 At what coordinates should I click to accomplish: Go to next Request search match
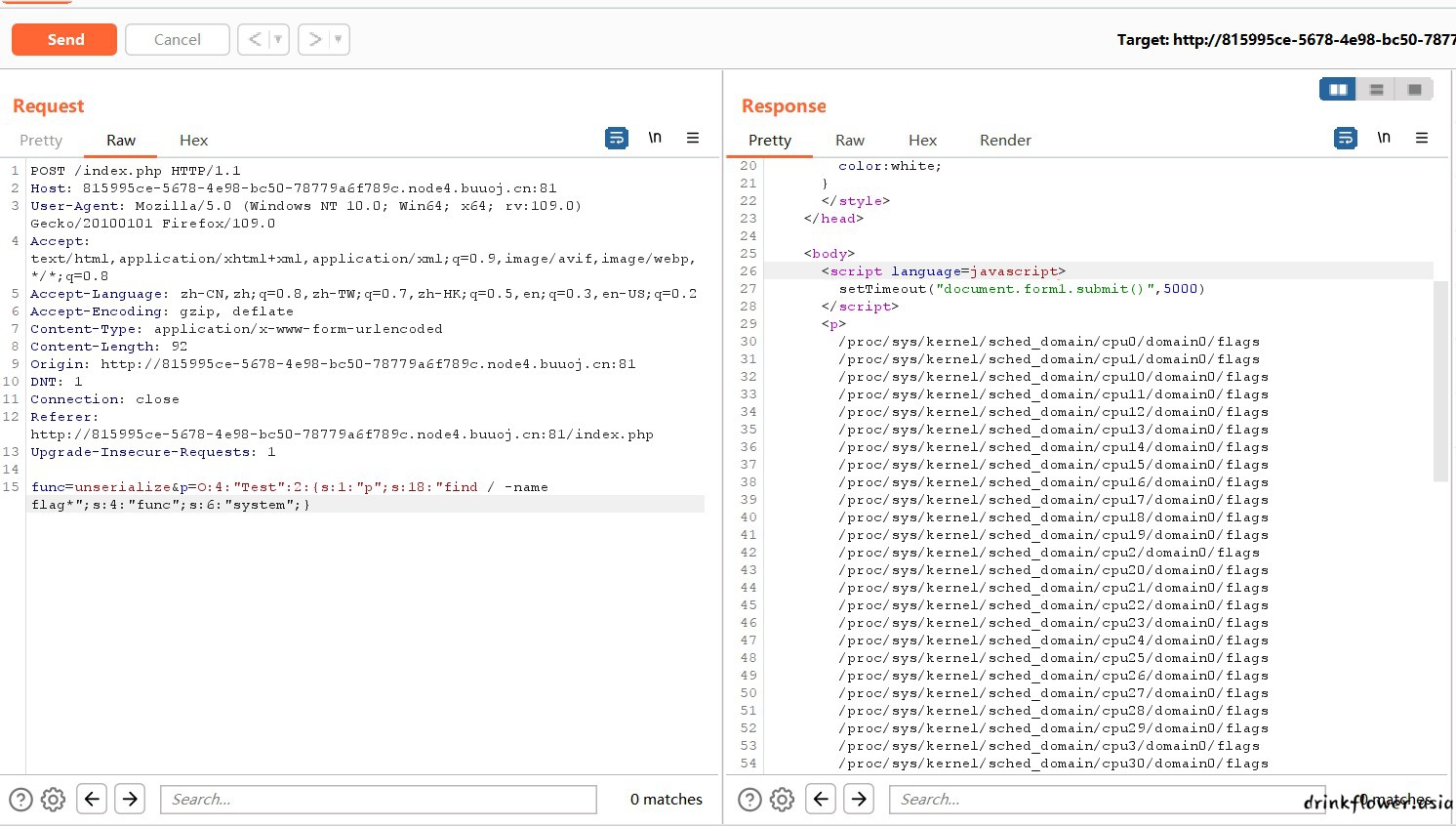pyautogui.click(x=130, y=799)
